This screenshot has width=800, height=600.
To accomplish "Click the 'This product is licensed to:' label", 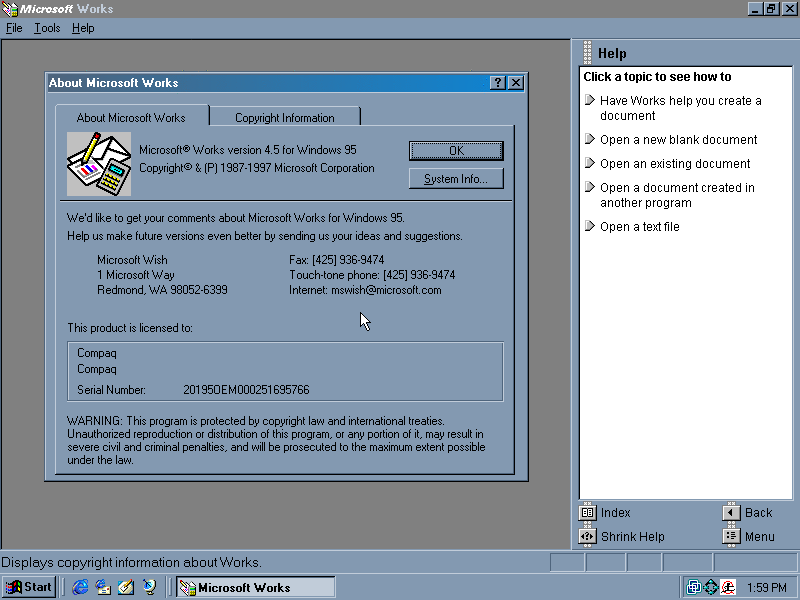I will (130, 328).
